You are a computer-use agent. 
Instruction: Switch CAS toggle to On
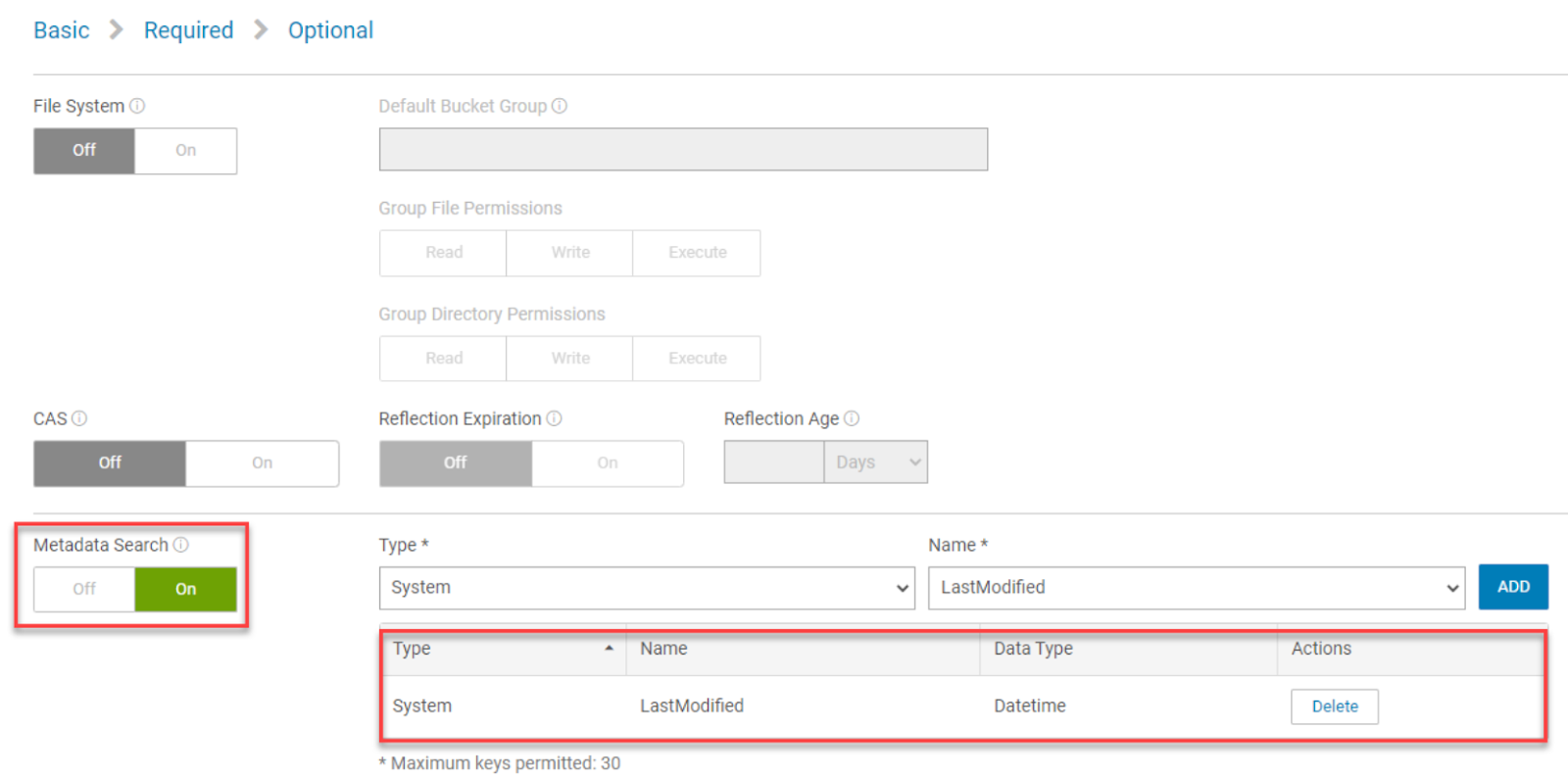[262, 462]
